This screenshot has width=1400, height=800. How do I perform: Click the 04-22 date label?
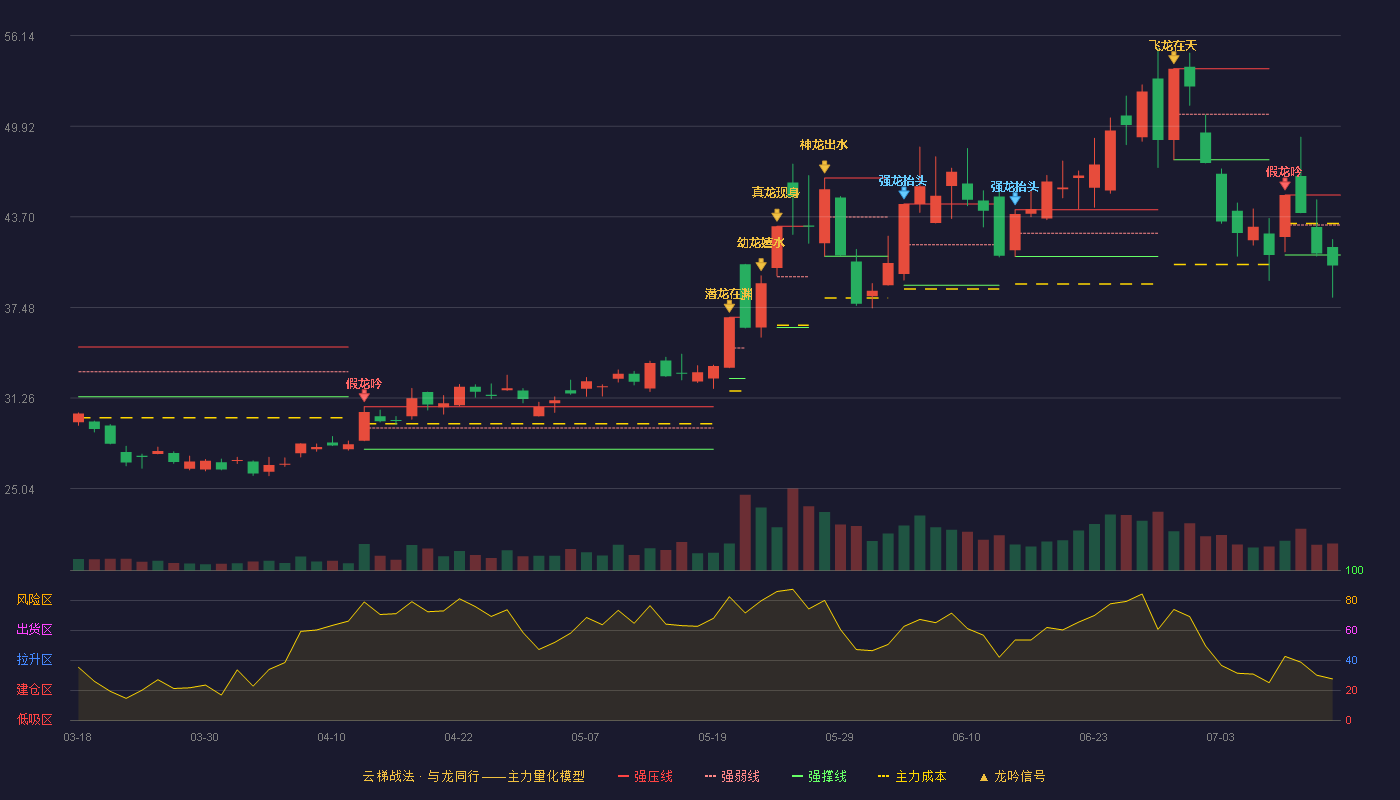point(458,737)
